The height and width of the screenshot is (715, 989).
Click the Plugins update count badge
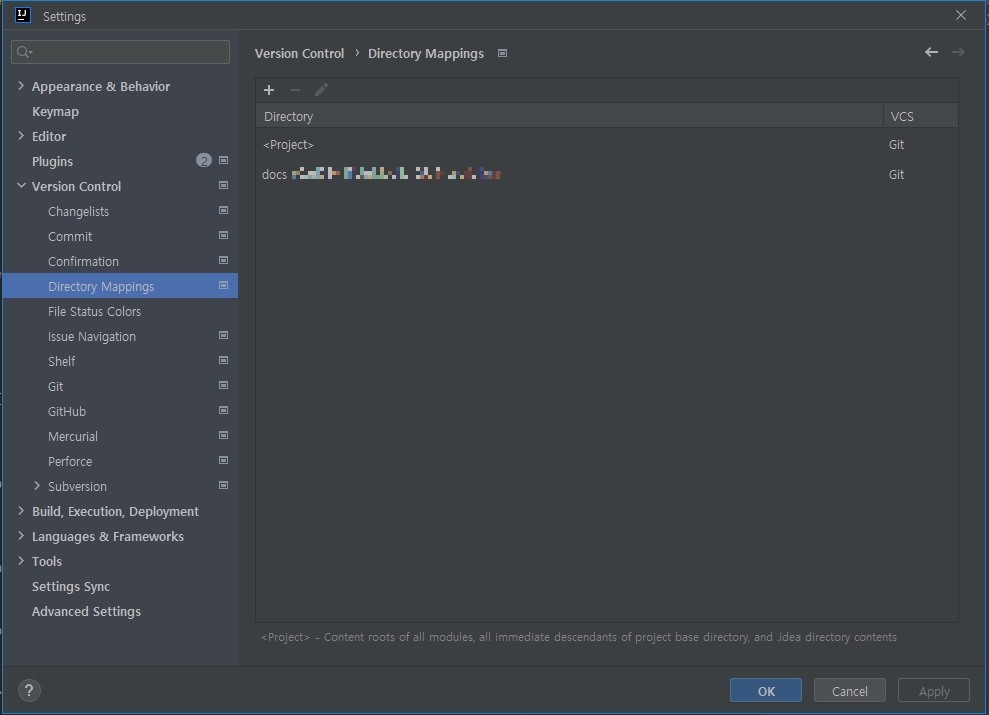point(204,161)
